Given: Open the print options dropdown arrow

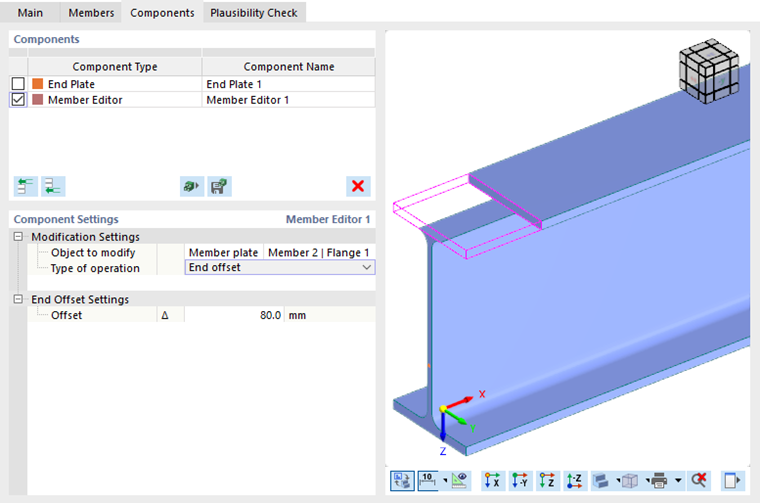Looking at the screenshot, I should click(678, 481).
